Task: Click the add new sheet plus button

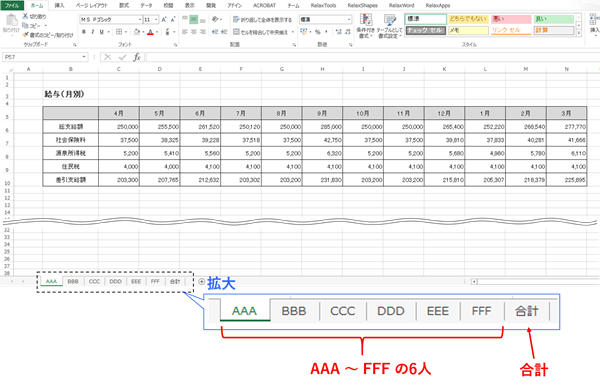Action: [201, 282]
